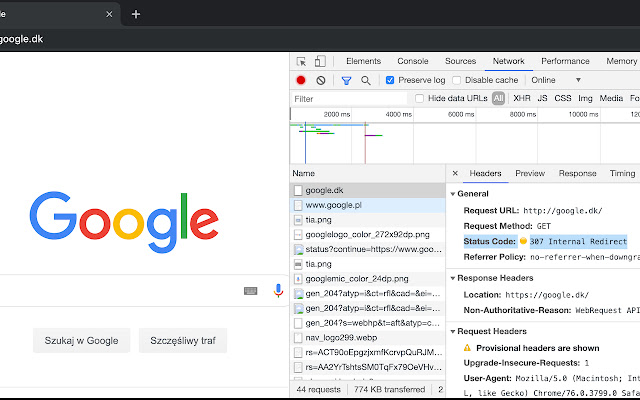
Task: Switch to the Elements panel tab
Action: click(363, 61)
